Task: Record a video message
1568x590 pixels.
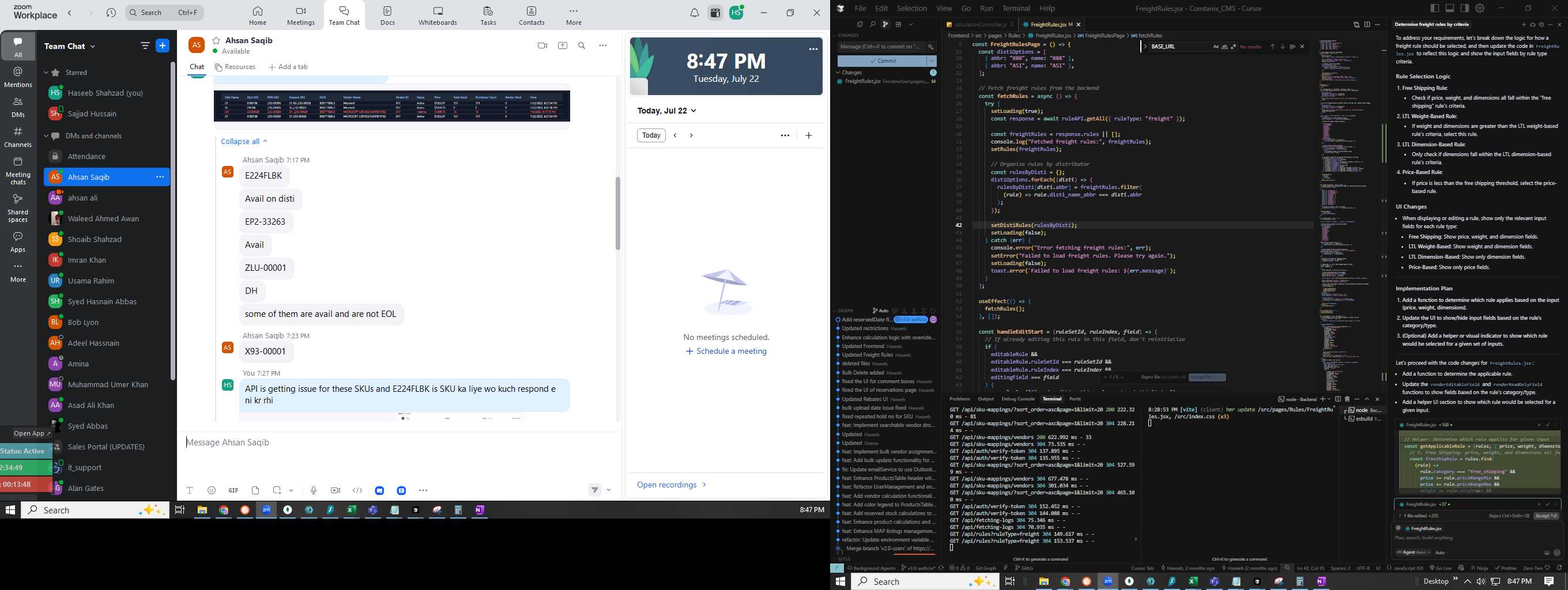Action: (x=336, y=490)
